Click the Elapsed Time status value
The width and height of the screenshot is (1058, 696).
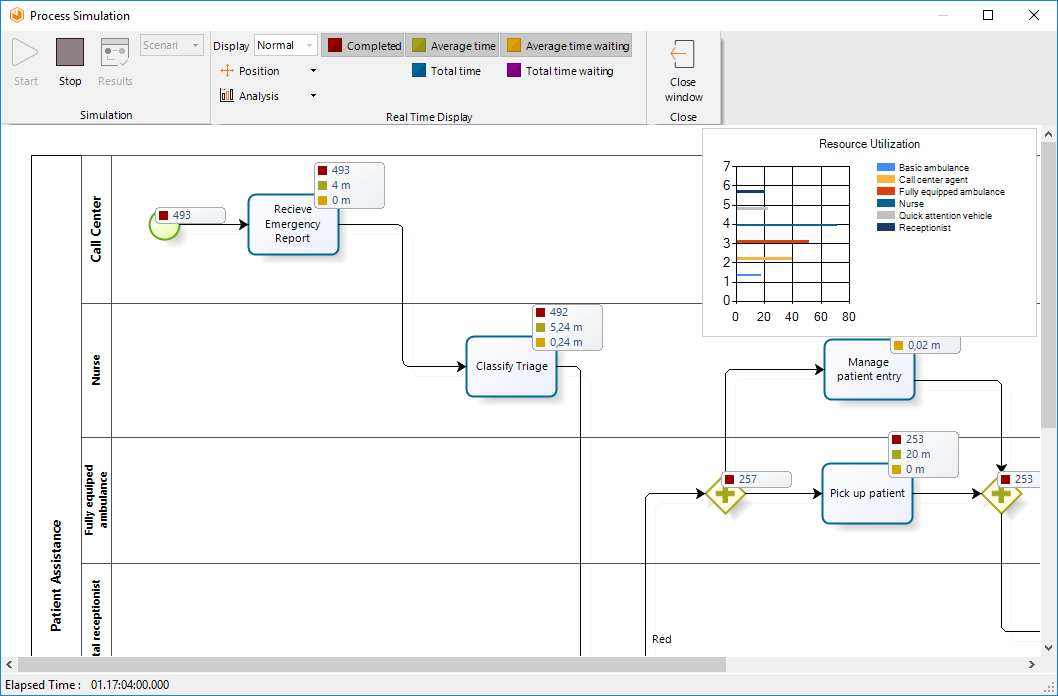130,685
